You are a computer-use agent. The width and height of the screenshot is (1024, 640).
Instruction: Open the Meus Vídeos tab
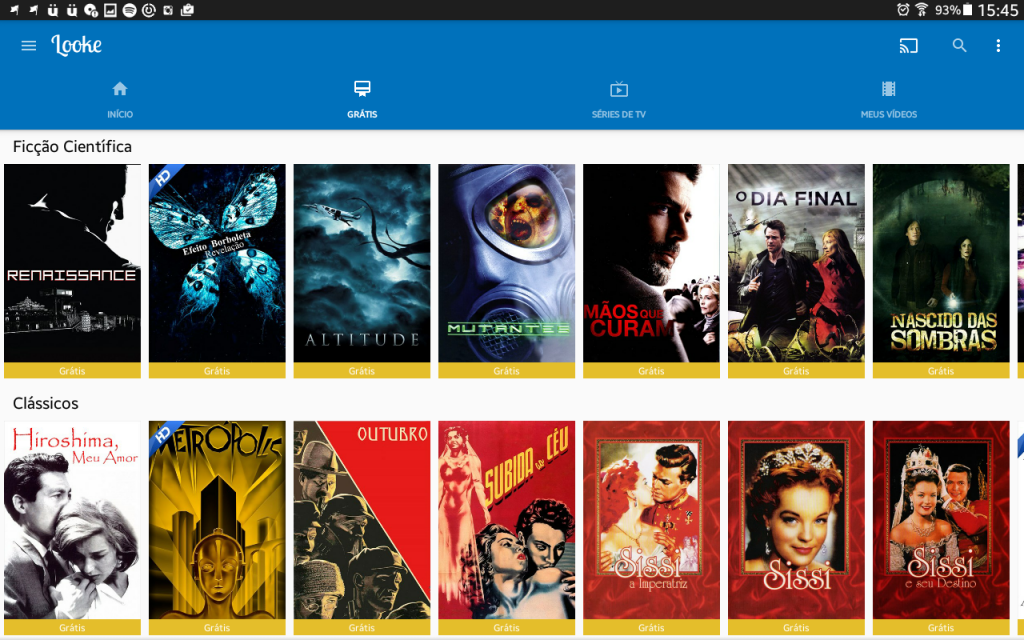click(888, 100)
